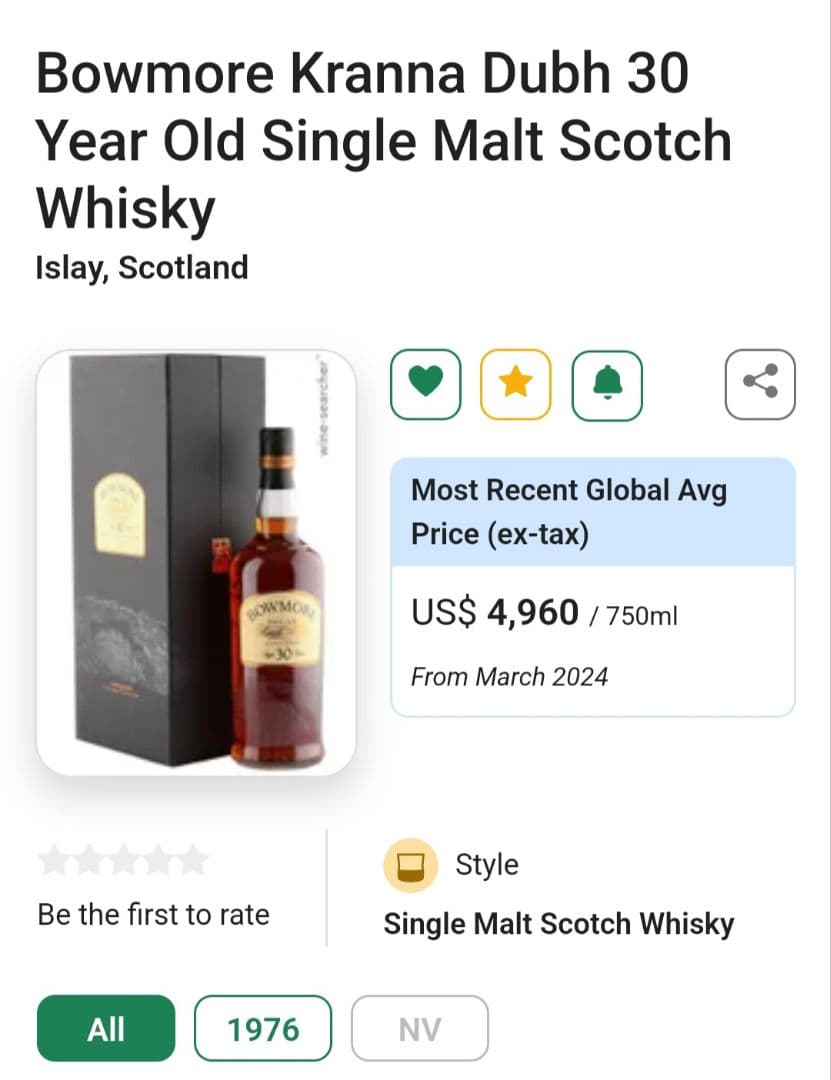
Task: Tap the Bowmore Kranna Dubh product title
Action: (384, 141)
